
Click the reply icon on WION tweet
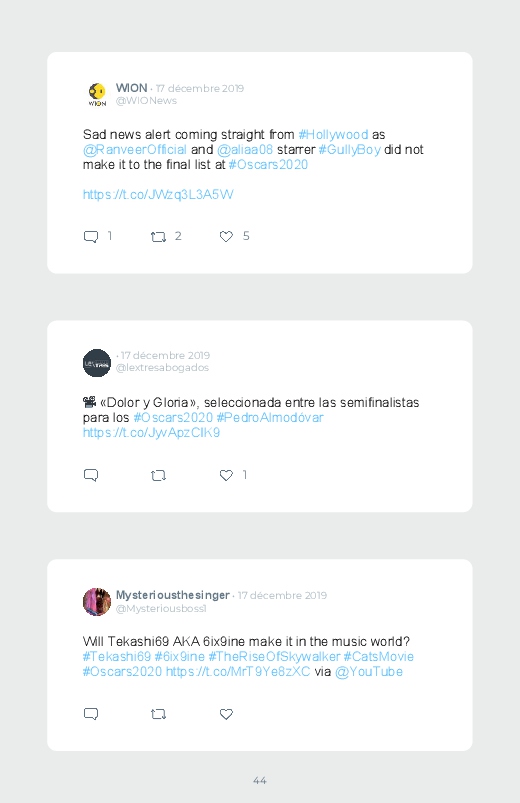coord(91,237)
